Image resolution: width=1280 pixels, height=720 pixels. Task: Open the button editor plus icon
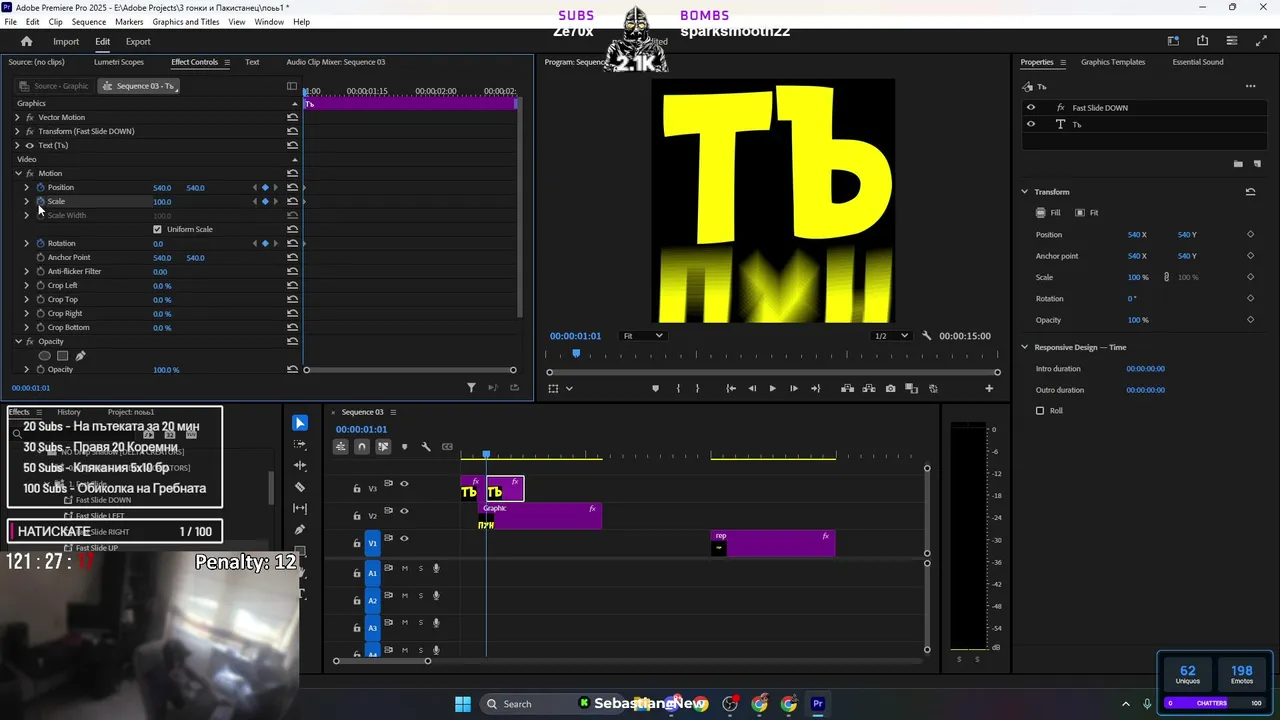(x=989, y=388)
